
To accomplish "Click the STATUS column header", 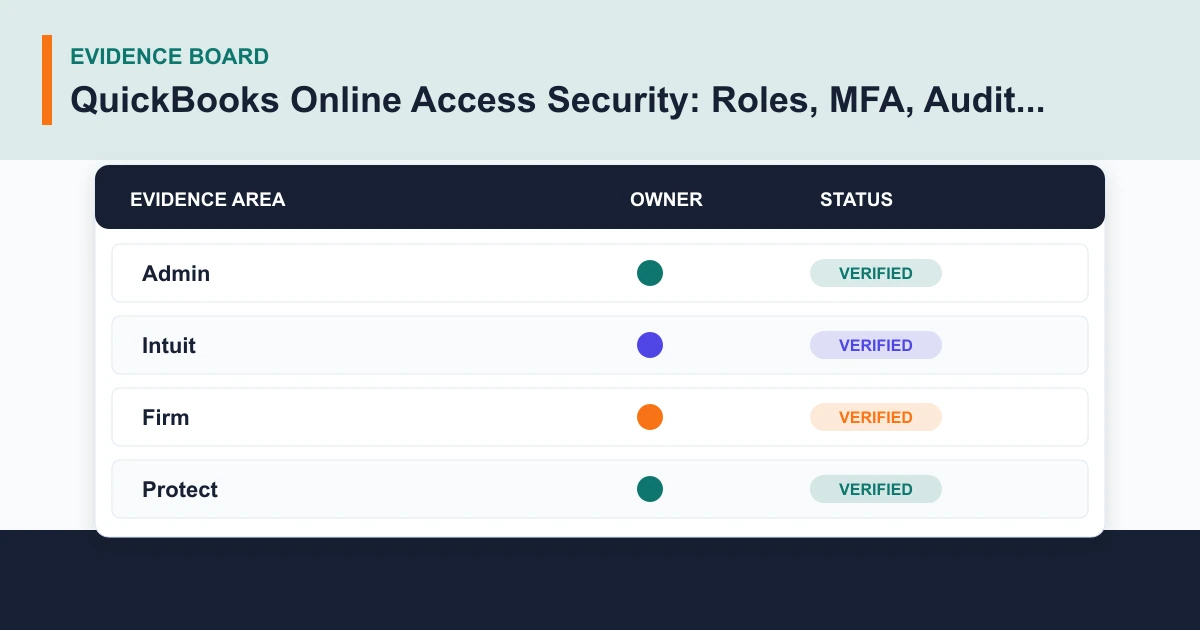I will click(x=856, y=199).
